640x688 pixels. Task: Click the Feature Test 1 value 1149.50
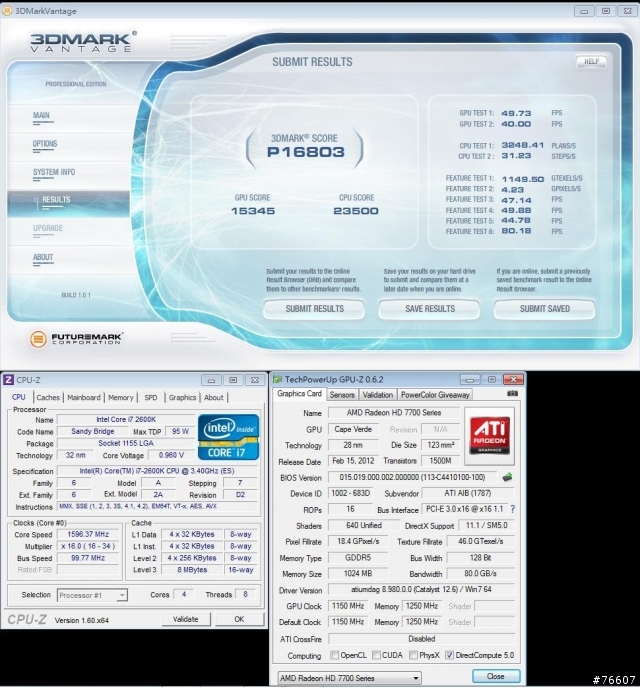523,179
